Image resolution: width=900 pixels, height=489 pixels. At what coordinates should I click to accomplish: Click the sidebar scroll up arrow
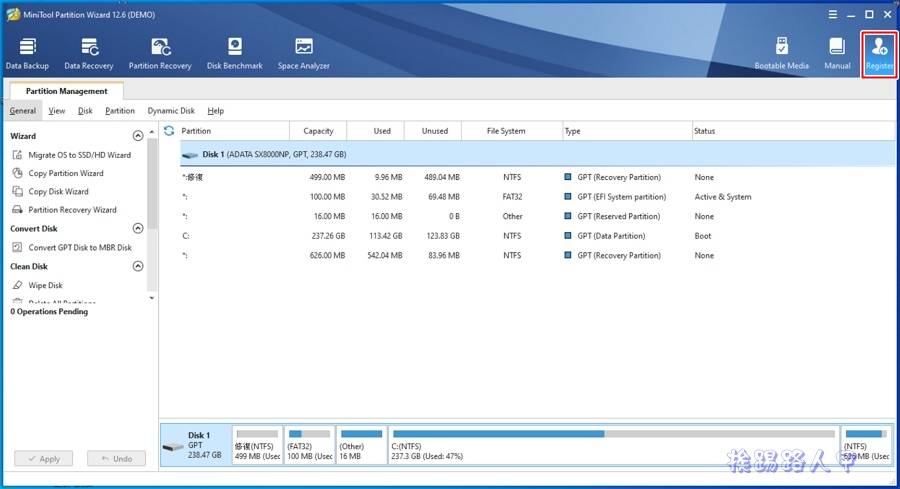(x=152, y=132)
